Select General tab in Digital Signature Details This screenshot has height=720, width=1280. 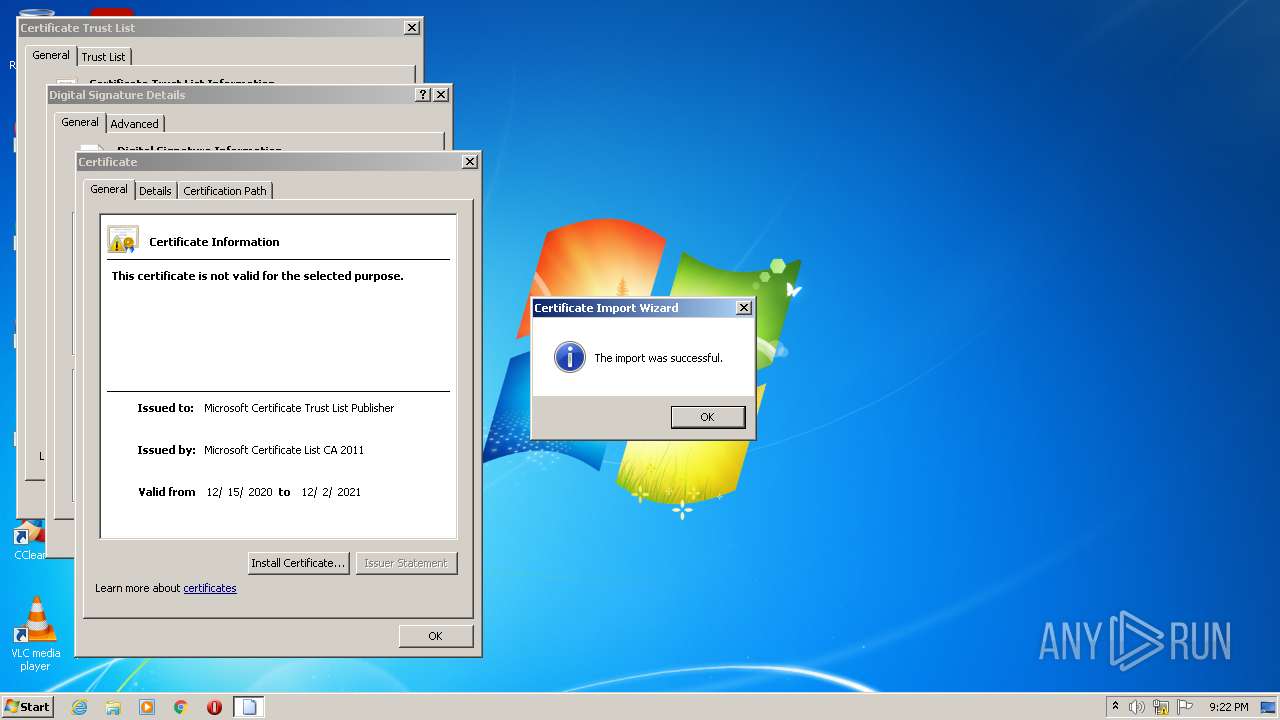tap(80, 122)
